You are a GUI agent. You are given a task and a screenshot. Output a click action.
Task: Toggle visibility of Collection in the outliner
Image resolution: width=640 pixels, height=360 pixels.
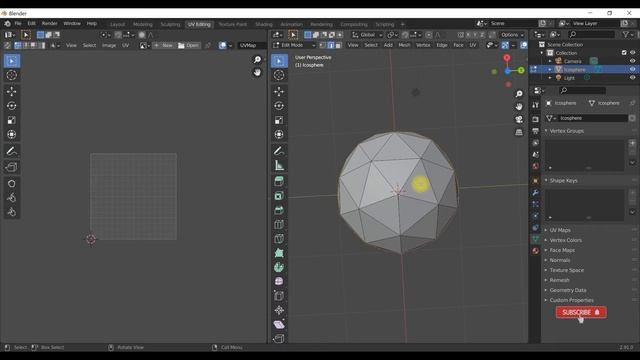632,53
